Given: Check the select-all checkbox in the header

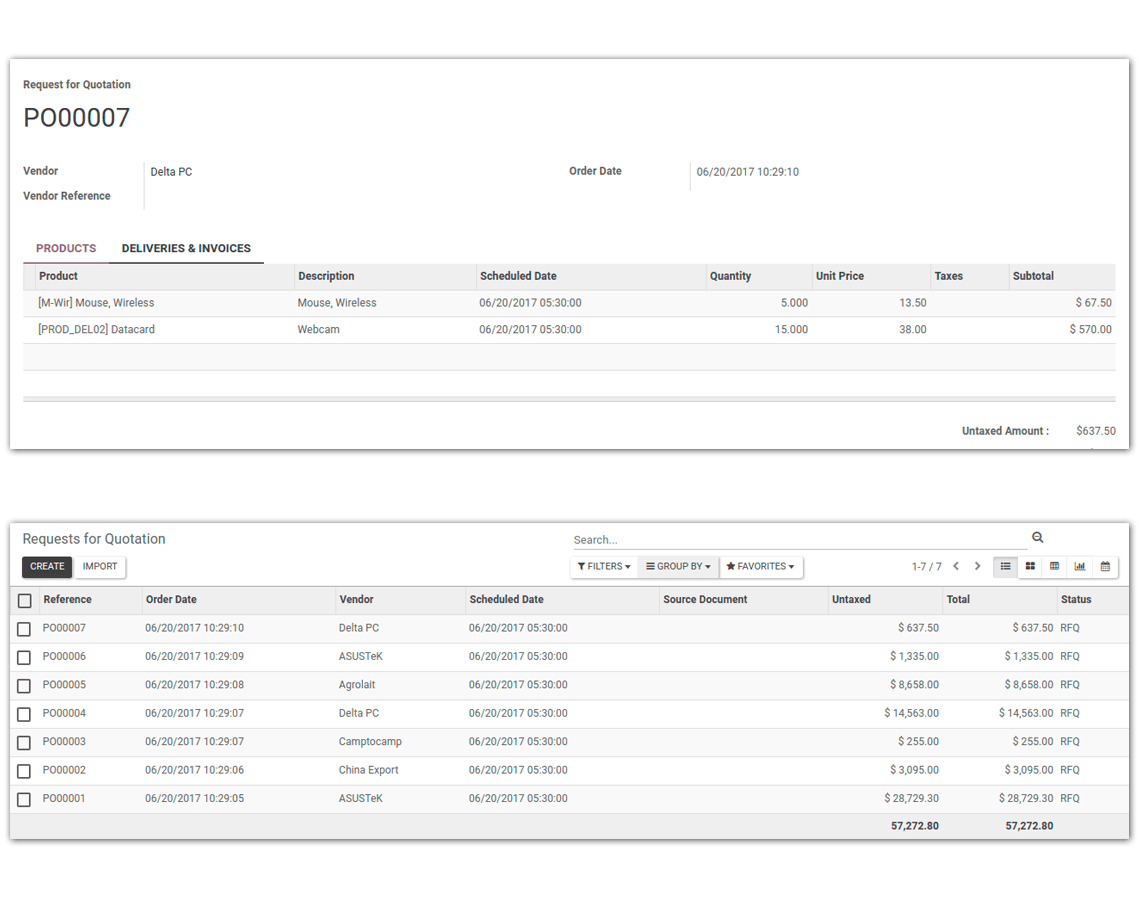Looking at the screenshot, I should [24, 599].
